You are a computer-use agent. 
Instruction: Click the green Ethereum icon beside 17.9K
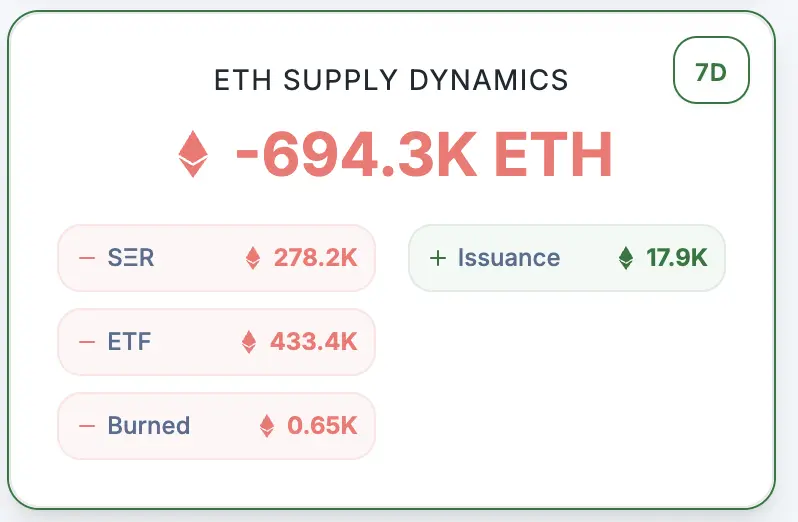click(626, 258)
